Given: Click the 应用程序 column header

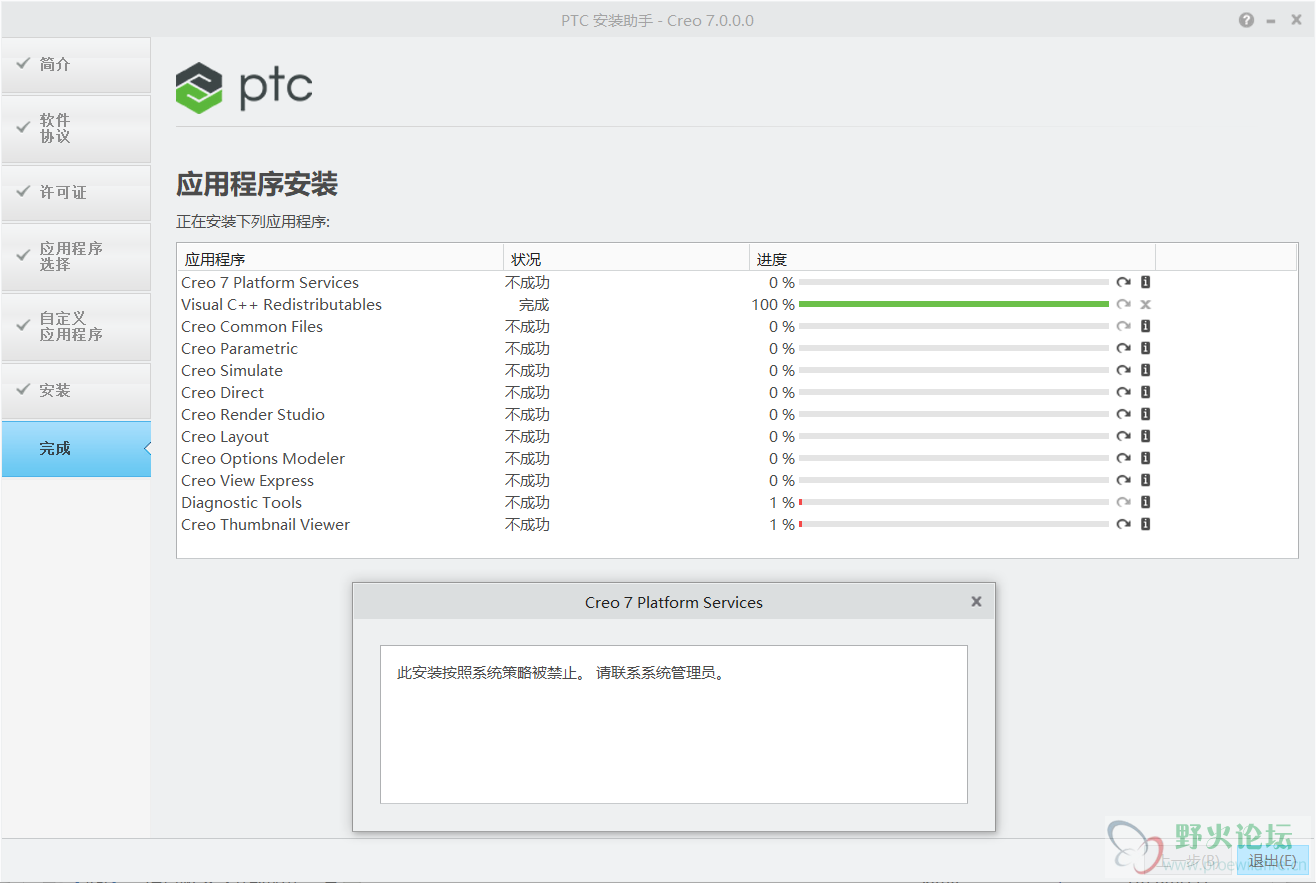Looking at the screenshot, I should (340, 259).
